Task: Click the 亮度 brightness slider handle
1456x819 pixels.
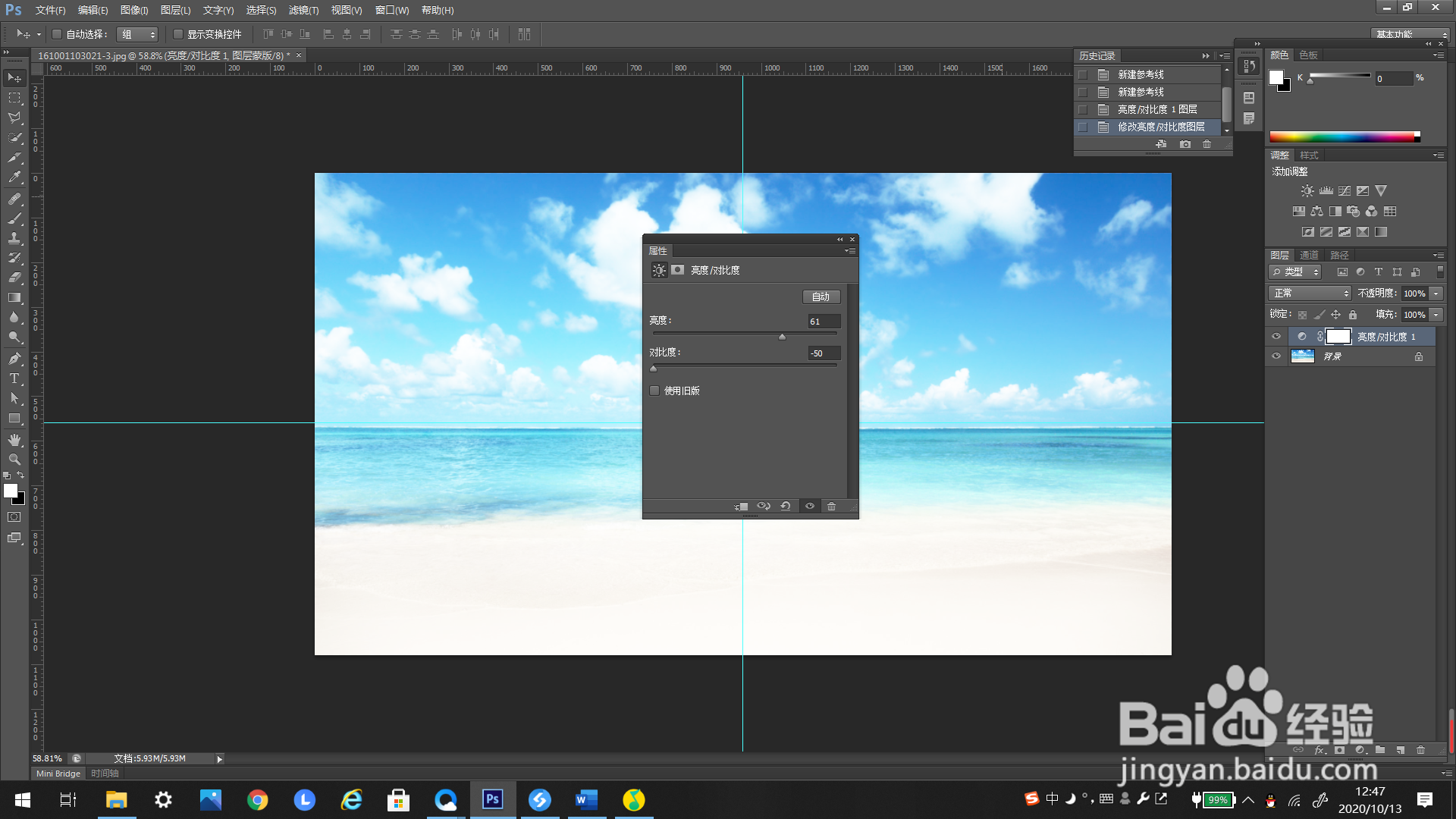Action: [782, 337]
